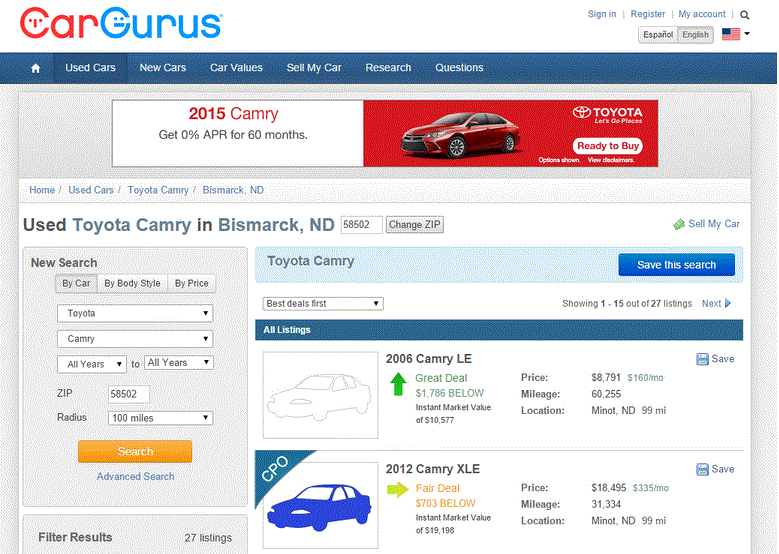Click the Toyota Camry breadcrumb link
The image size is (779, 554).
[158, 190]
